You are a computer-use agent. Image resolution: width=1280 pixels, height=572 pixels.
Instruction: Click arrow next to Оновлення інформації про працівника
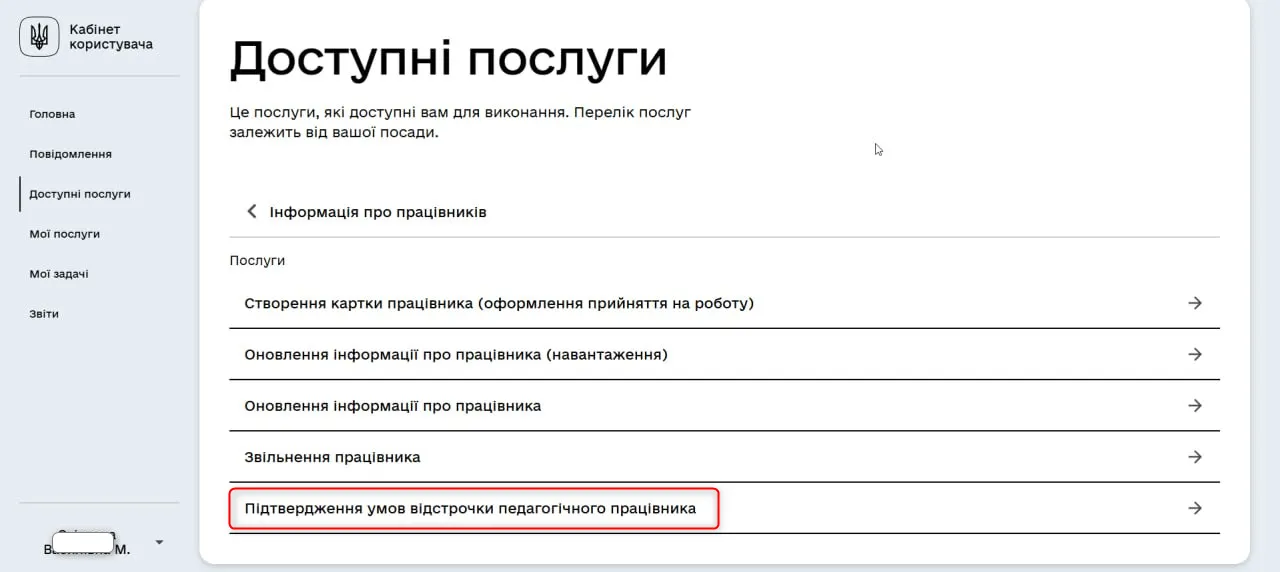(1194, 406)
